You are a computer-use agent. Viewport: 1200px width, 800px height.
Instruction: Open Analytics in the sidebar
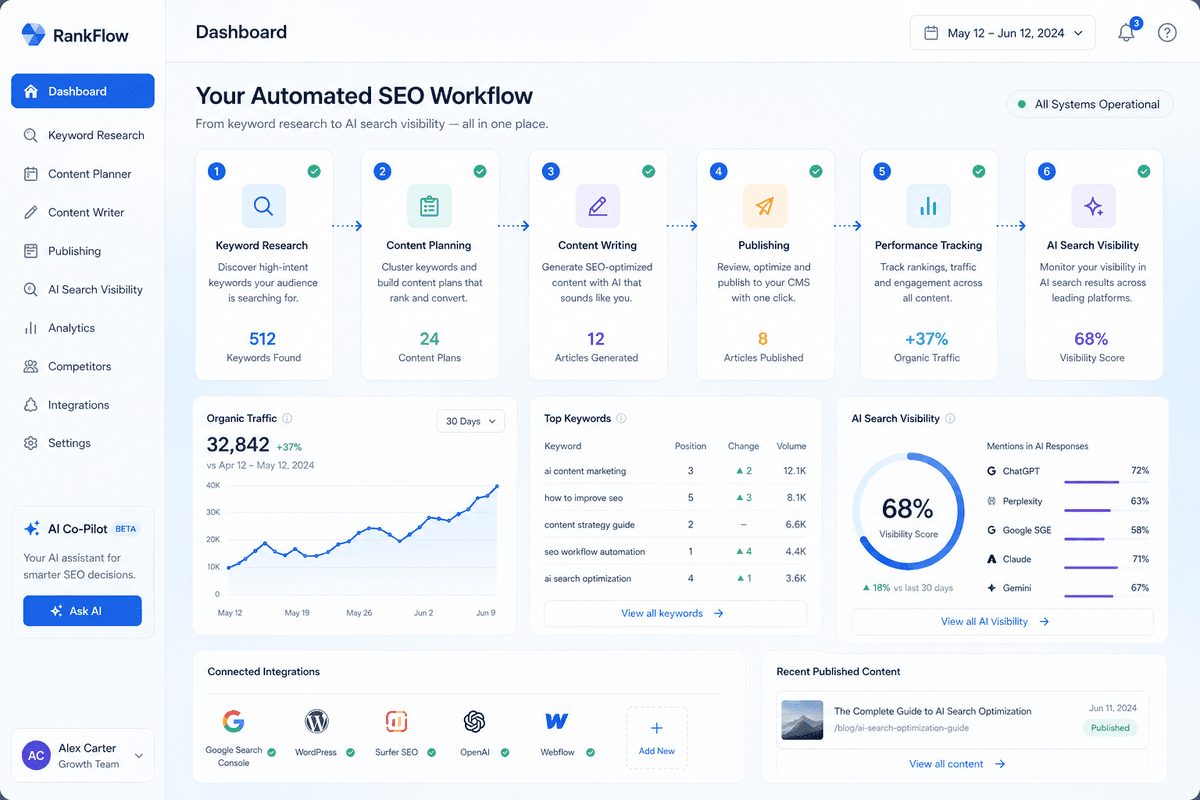click(x=83, y=328)
